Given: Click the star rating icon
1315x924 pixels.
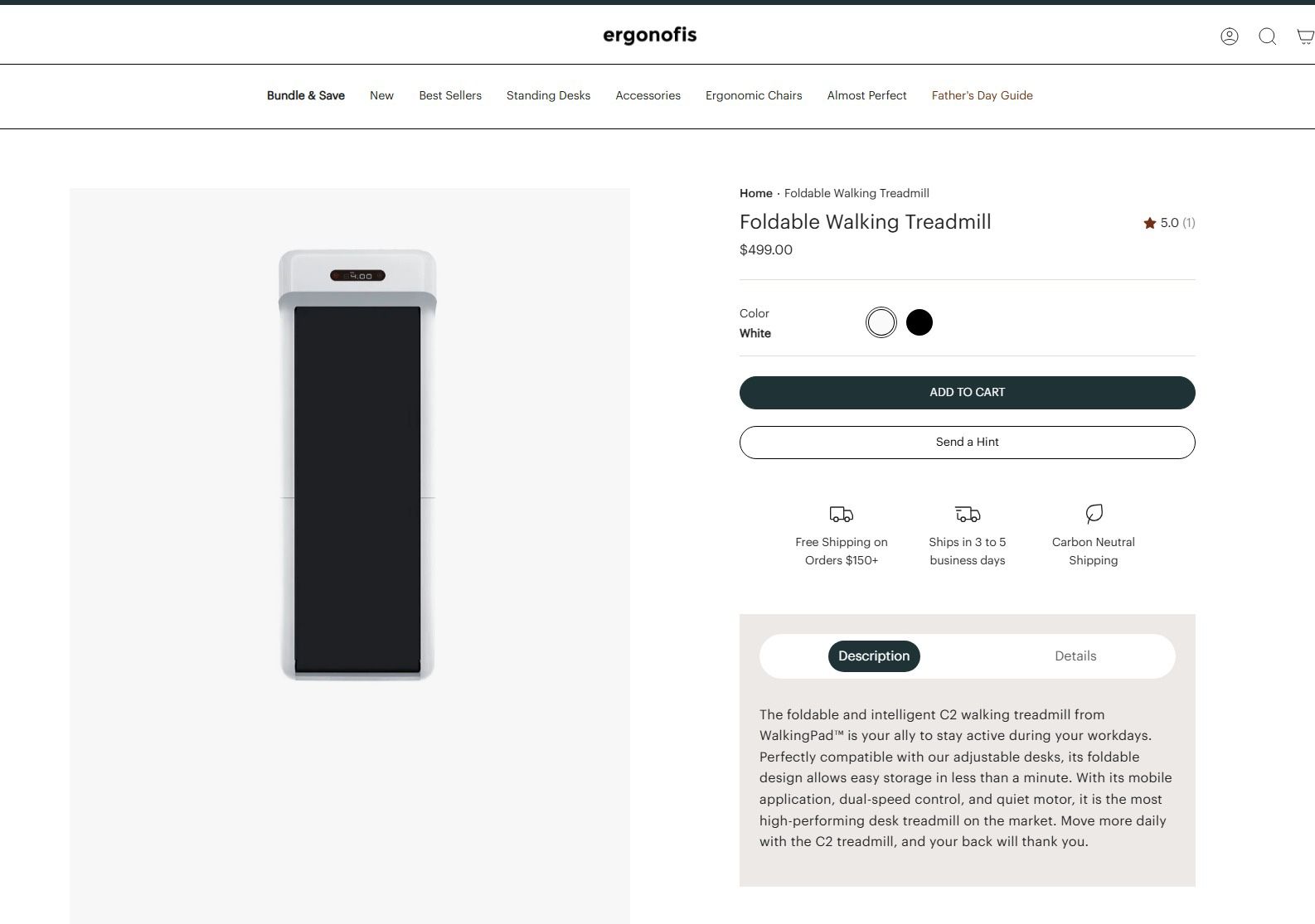Looking at the screenshot, I should tap(1149, 223).
